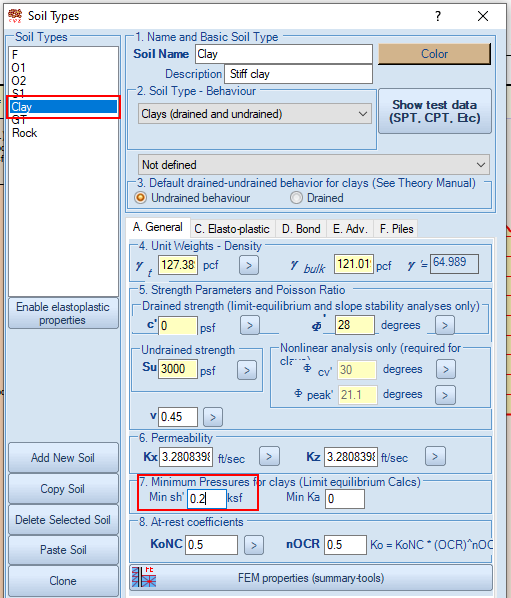Switch to the E. Adv. tab
Viewport: 511px width, 598px height.
click(x=350, y=229)
